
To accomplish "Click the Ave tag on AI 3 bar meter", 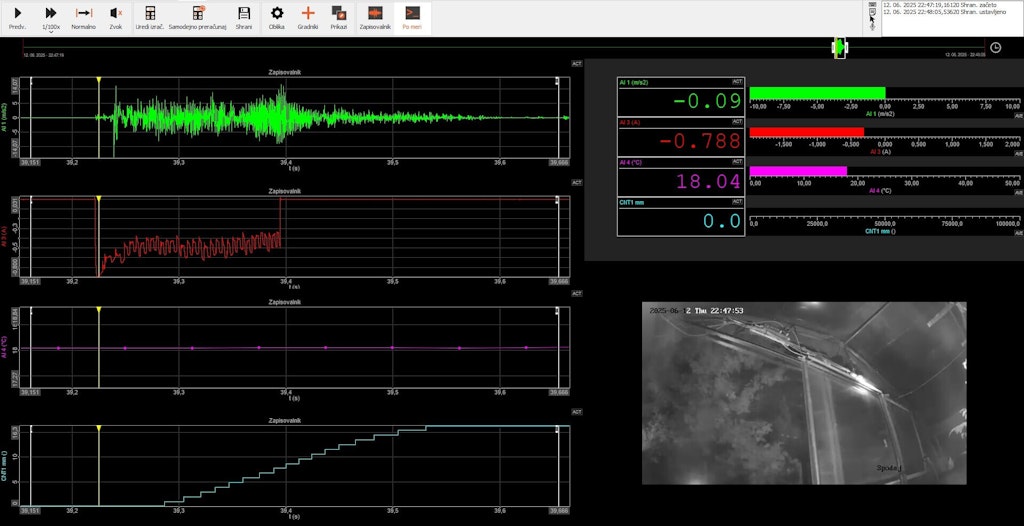I will [1017, 153].
